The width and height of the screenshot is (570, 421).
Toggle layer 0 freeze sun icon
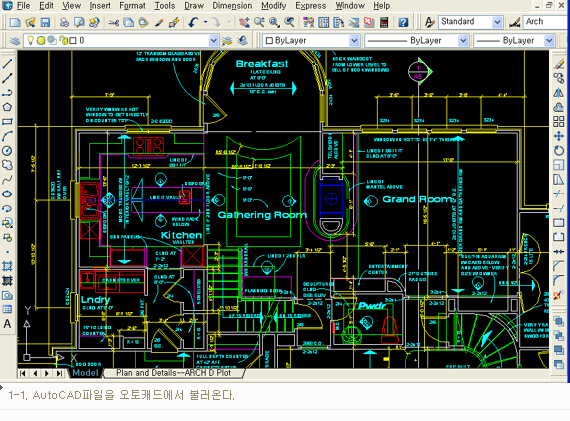pos(41,40)
